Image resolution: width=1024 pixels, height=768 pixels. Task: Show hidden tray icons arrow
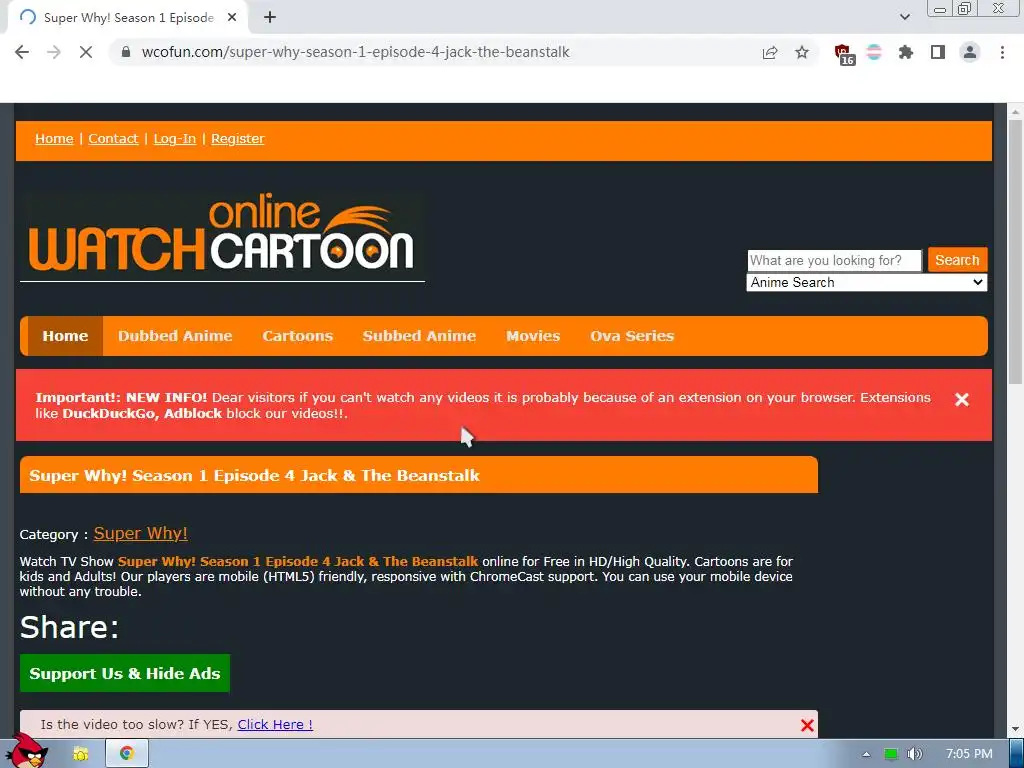point(866,754)
